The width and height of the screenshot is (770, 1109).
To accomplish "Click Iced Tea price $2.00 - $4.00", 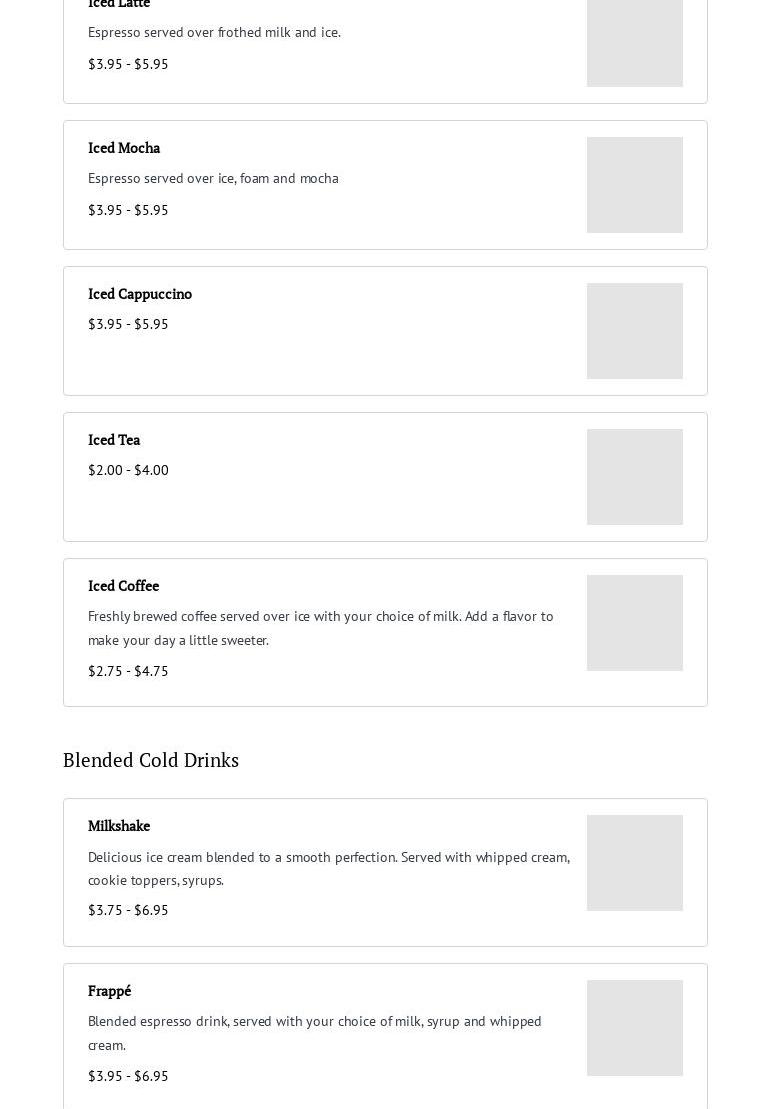I will (x=128, y=470).
